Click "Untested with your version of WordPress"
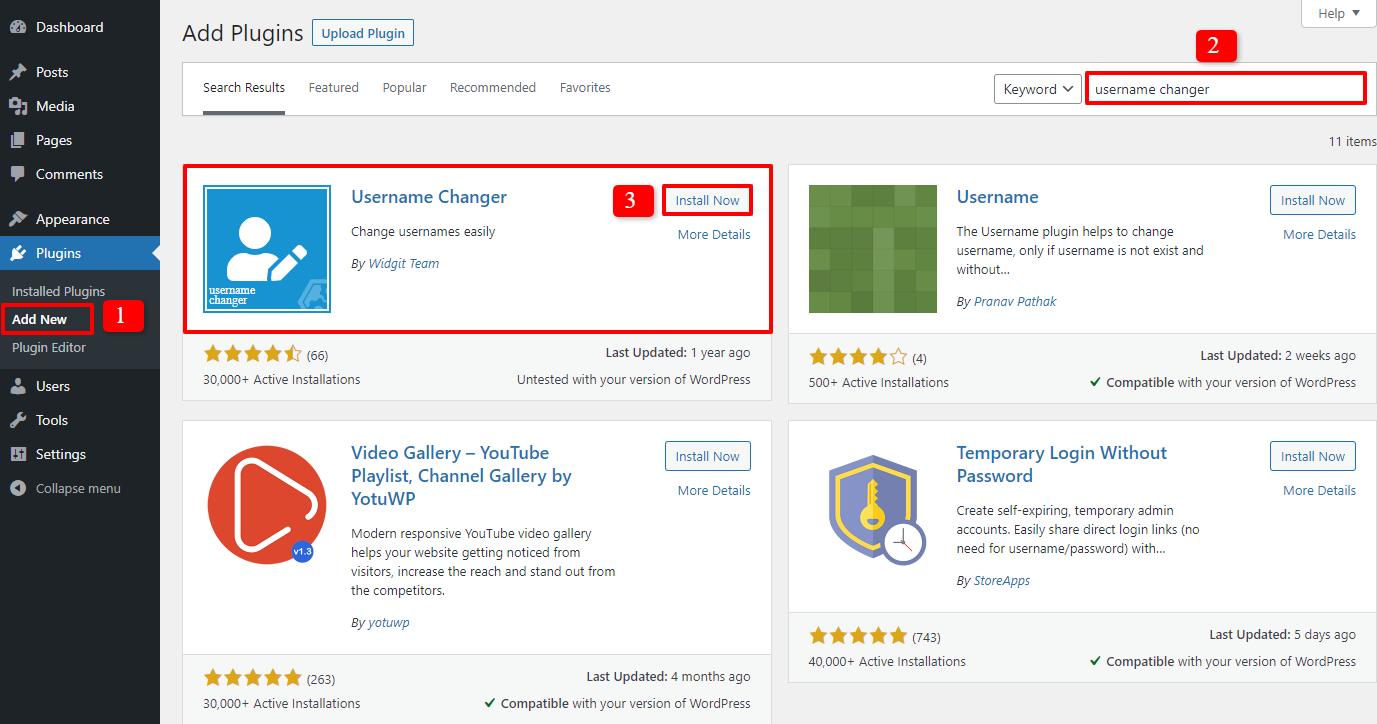The height and width of the screenshot is (724, 1377). tap(633, 379)
